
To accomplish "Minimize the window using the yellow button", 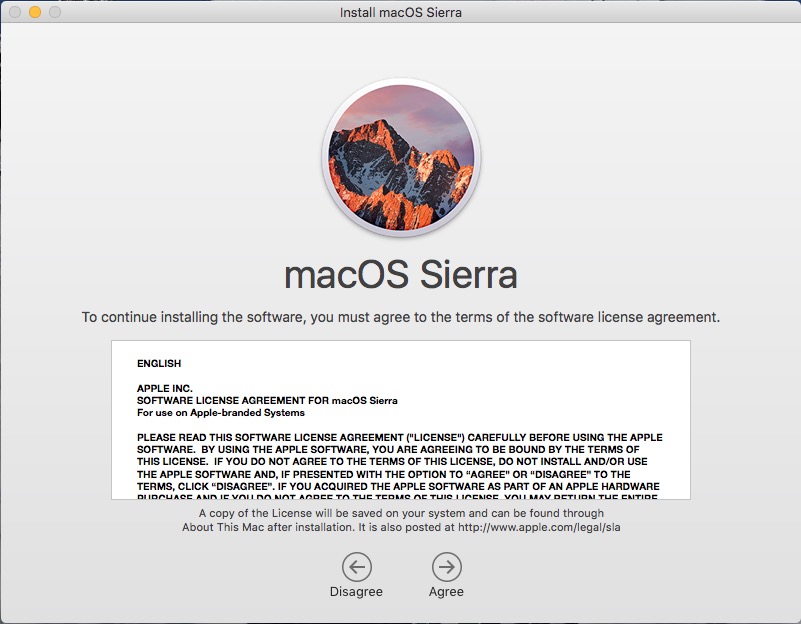I will pos(35,13).
